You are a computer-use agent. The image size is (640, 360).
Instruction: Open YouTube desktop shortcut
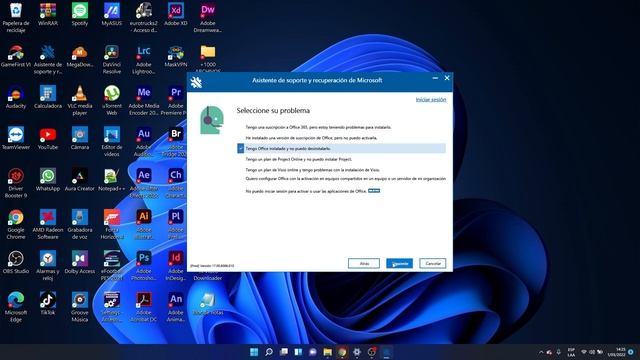click(x=48, y=138)
